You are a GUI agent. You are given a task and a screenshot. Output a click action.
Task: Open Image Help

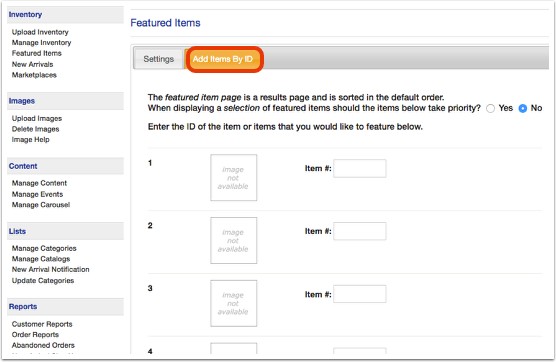[x=30, y=140]
